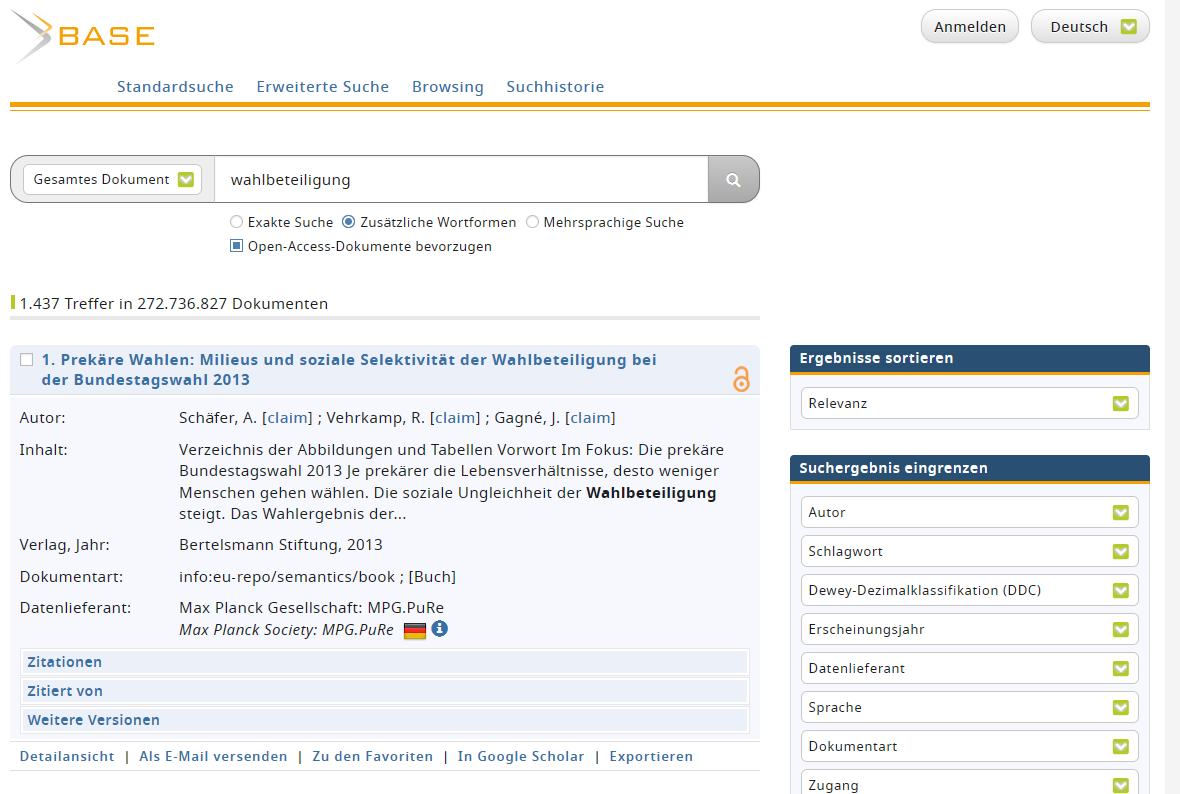
Task: Click the magnifier search button
Action: [x=733, y=180]
